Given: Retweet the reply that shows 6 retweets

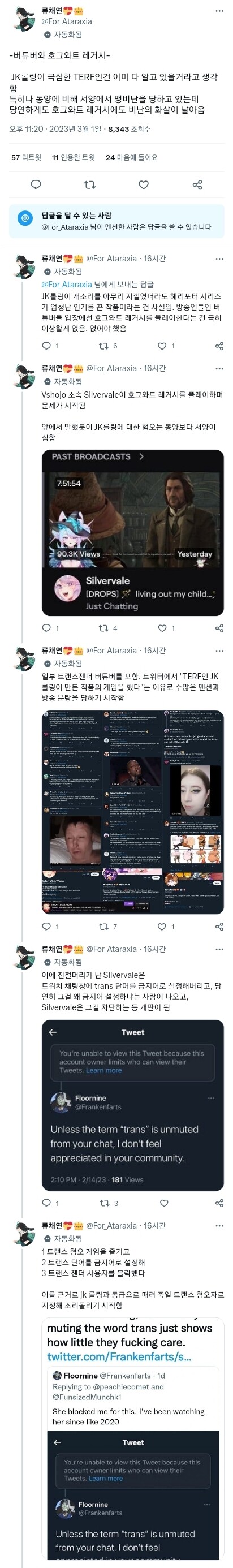Looking at the screenshot, I should click(x=103, y=346).
